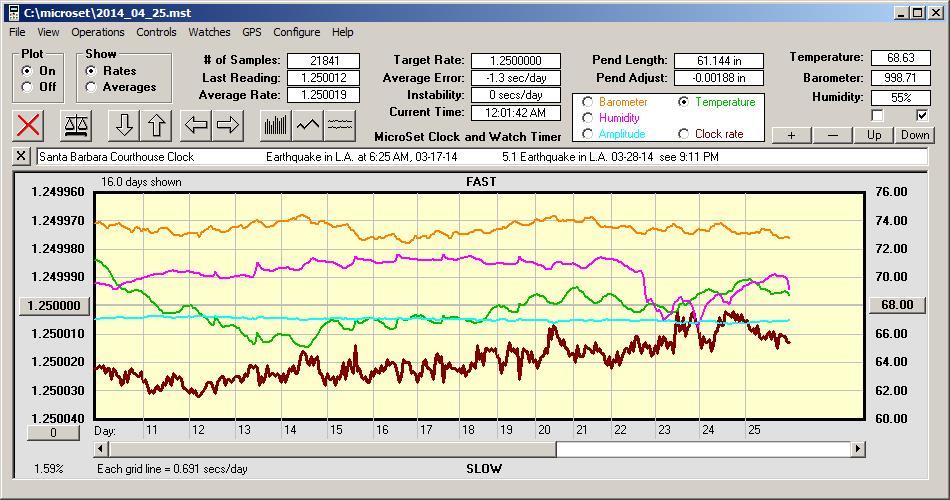
Task: Click the minus button
Action: tap(832, 135)
